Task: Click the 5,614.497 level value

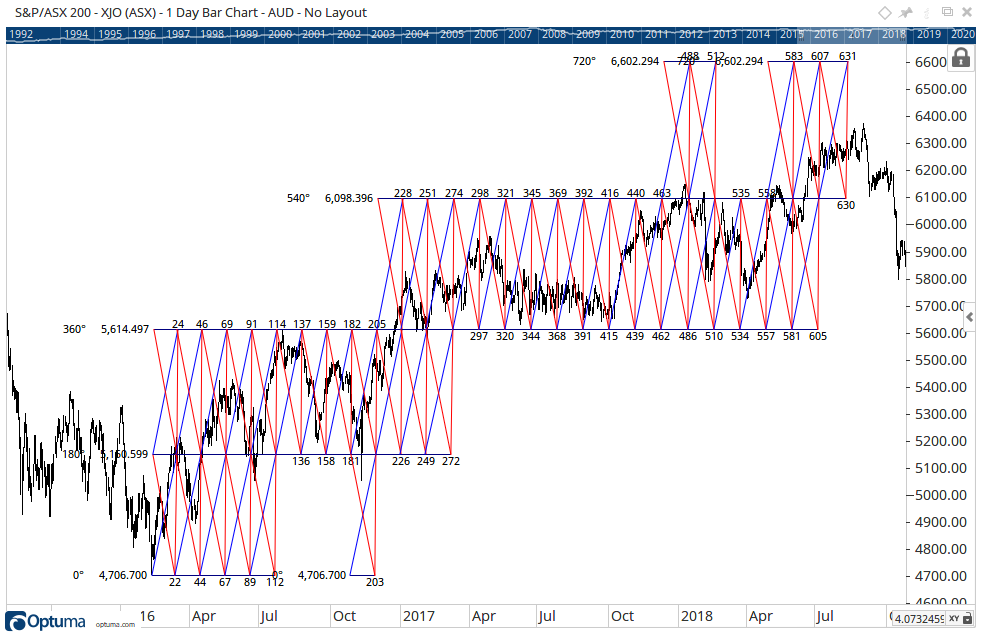Action: click(125, 329)
